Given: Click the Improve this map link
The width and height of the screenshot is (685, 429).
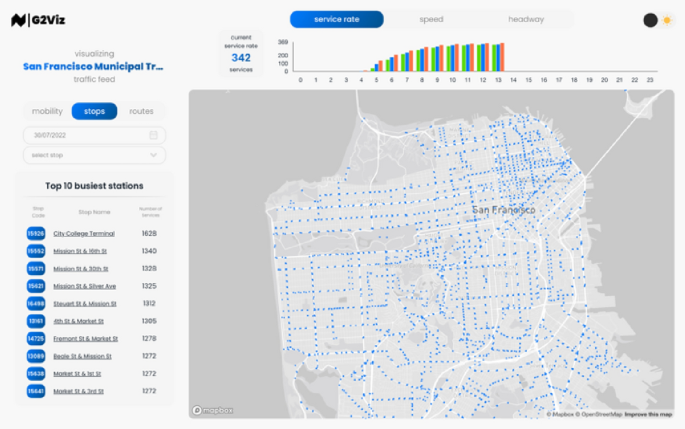Looking at the screenshot, I should coord(650,414).
